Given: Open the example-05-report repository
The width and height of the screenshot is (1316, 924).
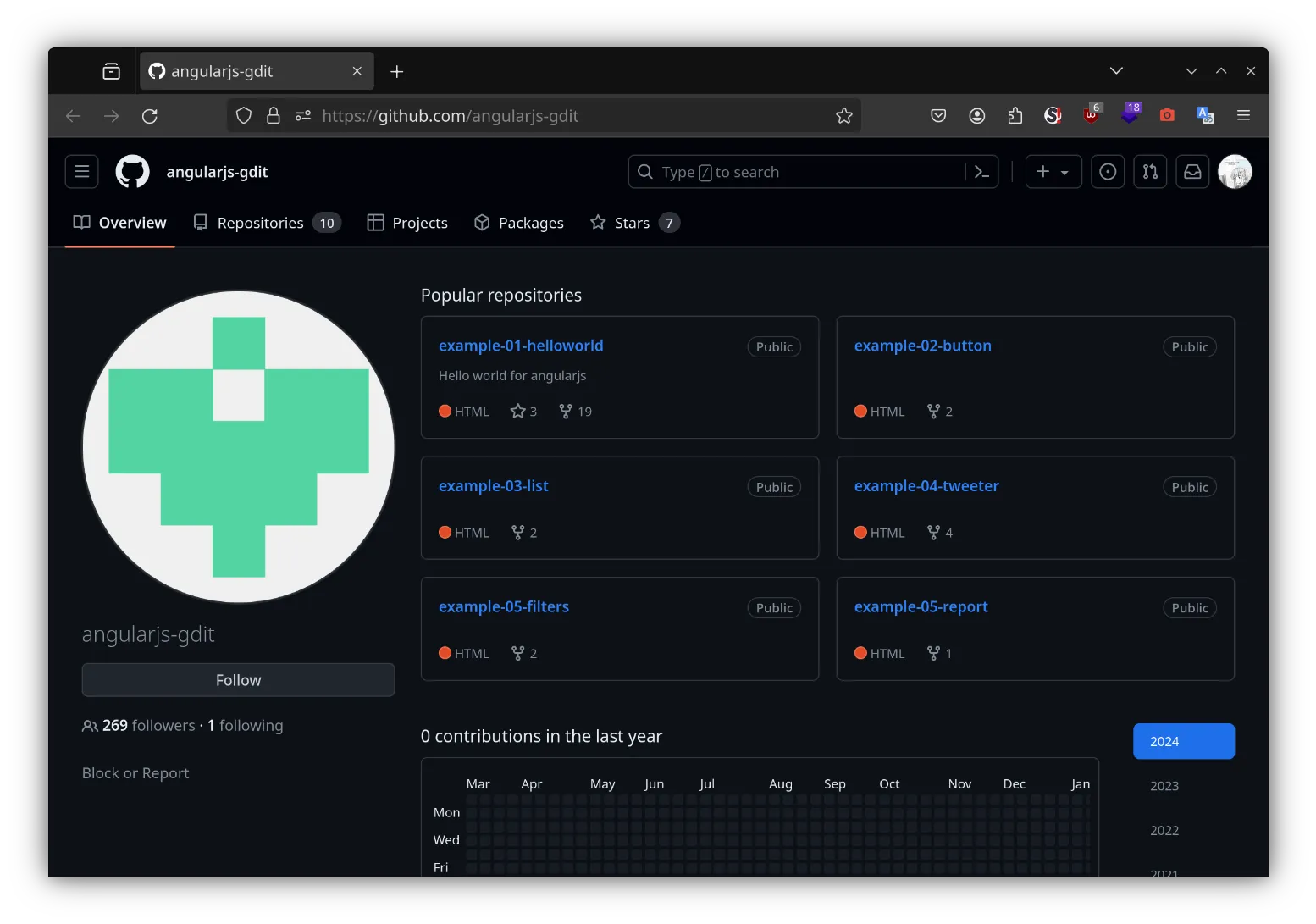Looking at the screenshot, I should coord(921,607).
